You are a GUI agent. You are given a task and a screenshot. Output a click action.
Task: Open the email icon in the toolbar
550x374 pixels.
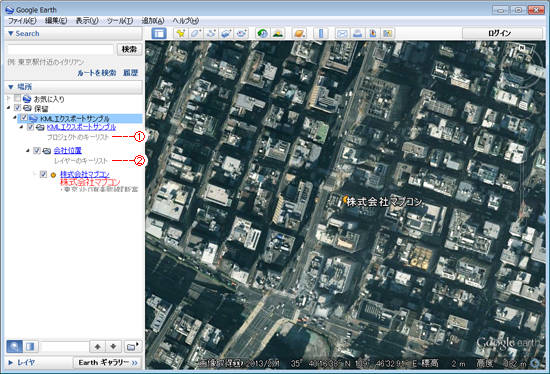coord(342,33)
